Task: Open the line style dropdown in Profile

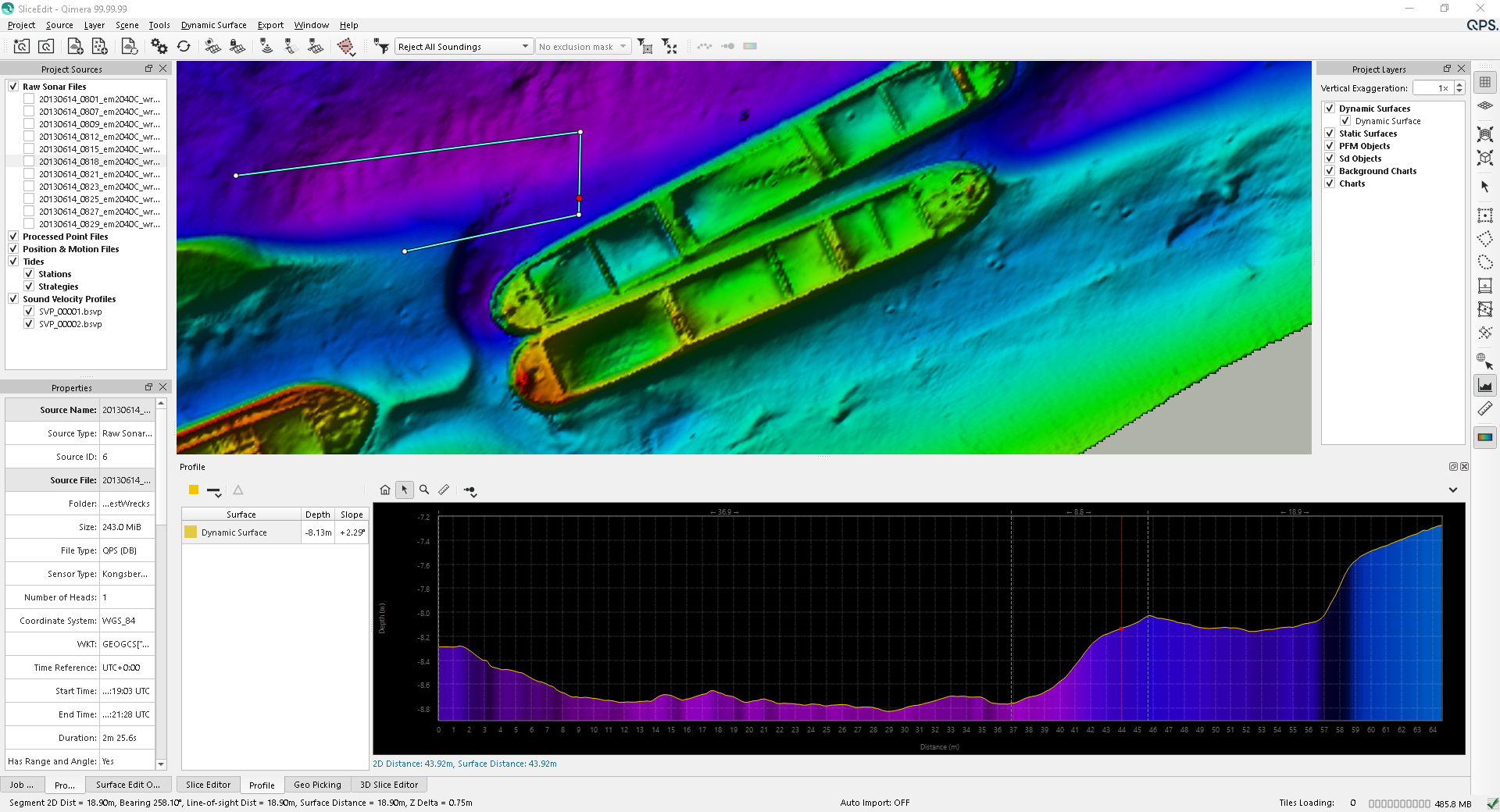Action: pos(214,491)
